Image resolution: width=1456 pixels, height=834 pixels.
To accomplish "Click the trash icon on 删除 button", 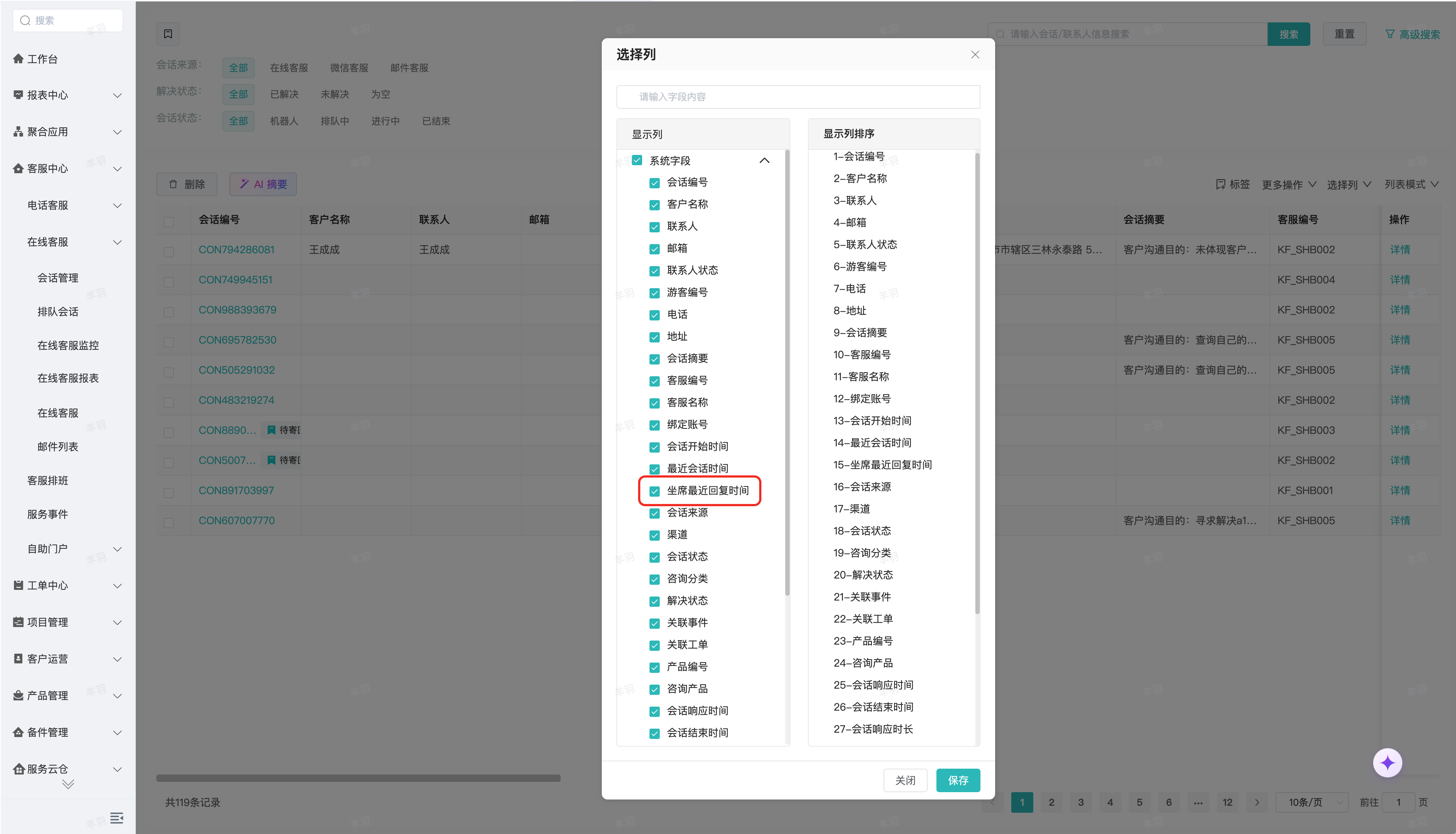I will [x=173, y=184].
